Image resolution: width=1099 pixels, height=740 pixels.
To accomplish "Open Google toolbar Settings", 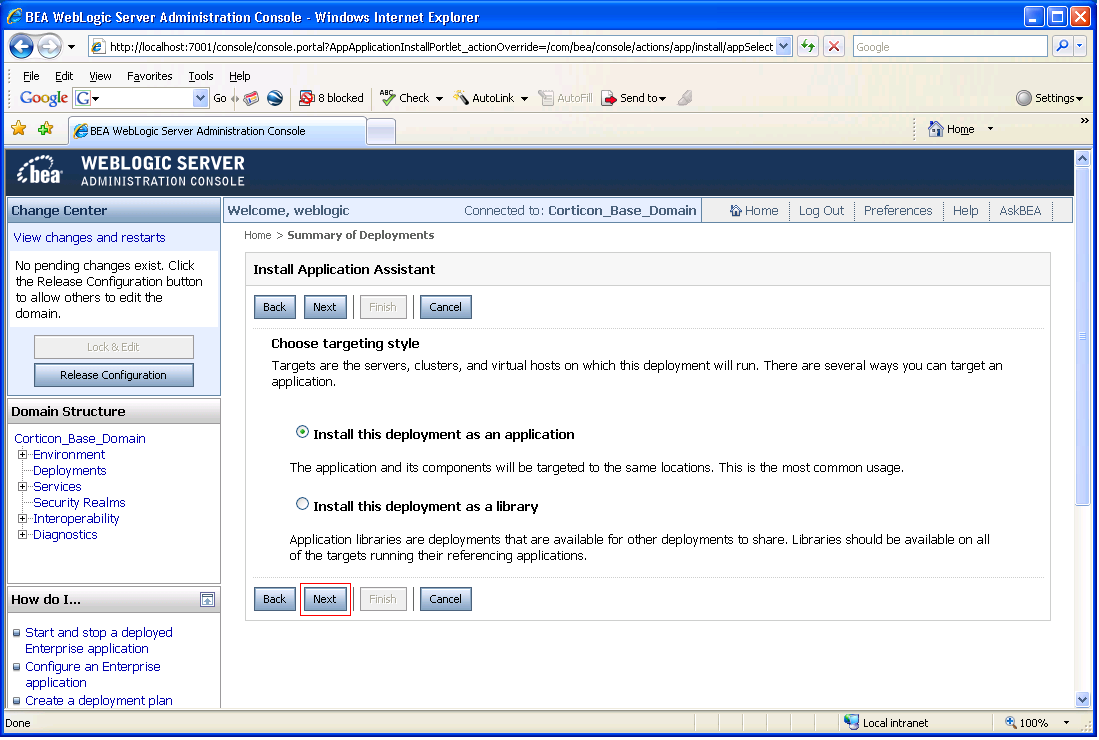I will click(1049, 98).
